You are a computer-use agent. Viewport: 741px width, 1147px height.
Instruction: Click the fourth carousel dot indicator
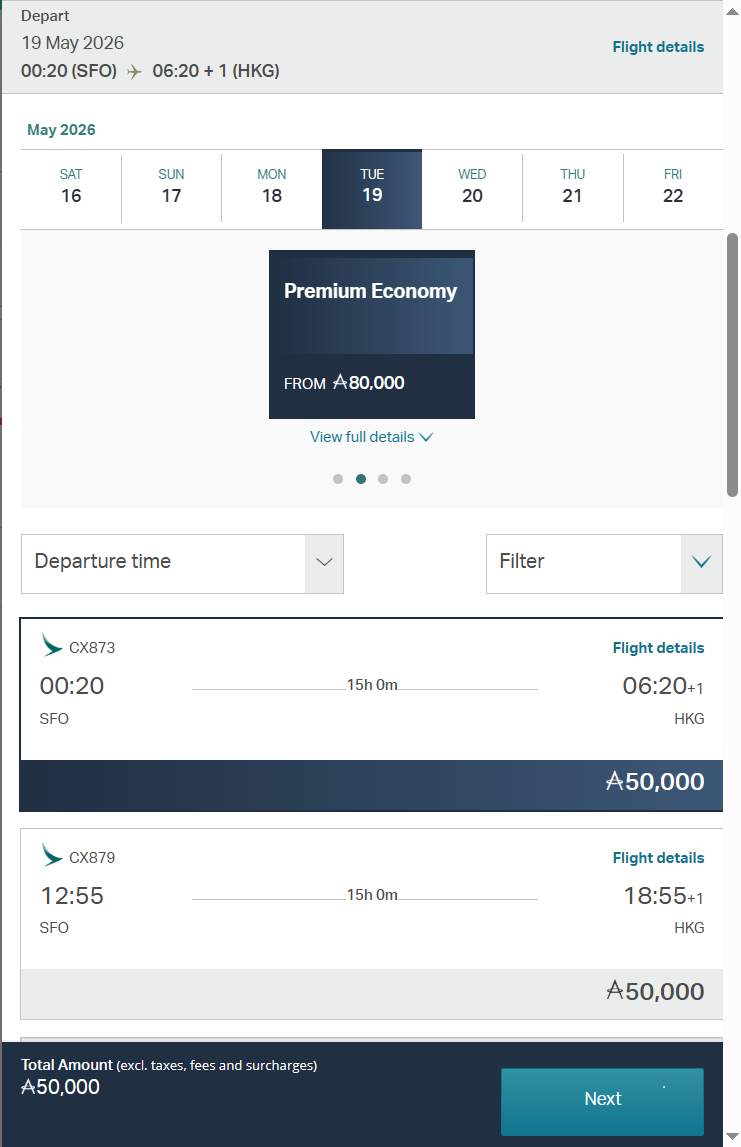[406, 479]
